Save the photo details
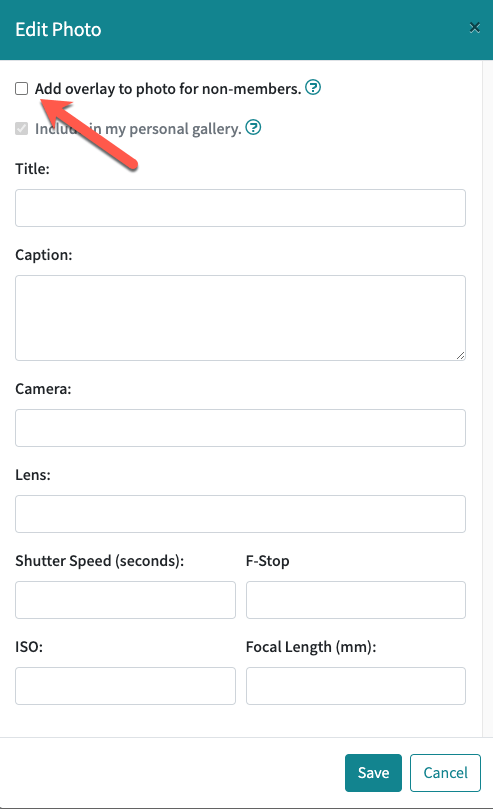The width and height of the screenshot is (494, 809). click(373, 773)
